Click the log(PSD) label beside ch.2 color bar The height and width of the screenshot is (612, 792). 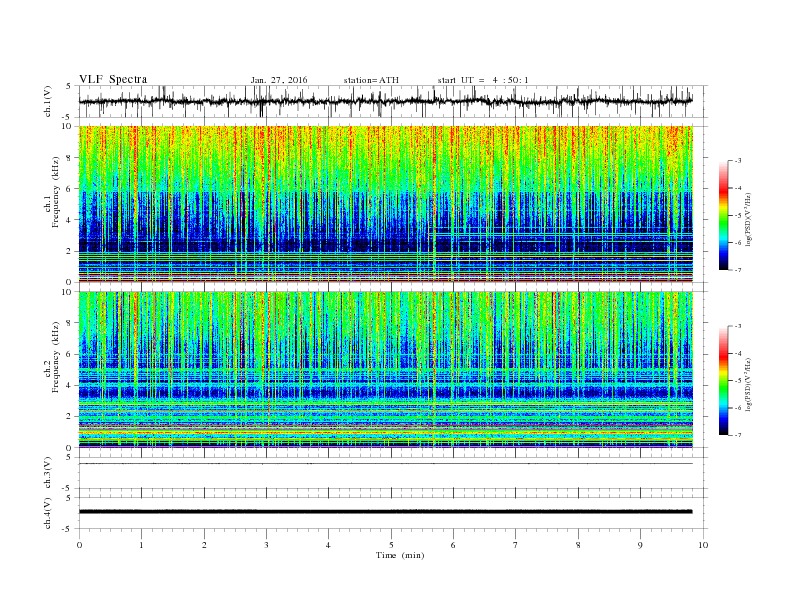pos(748,384)
